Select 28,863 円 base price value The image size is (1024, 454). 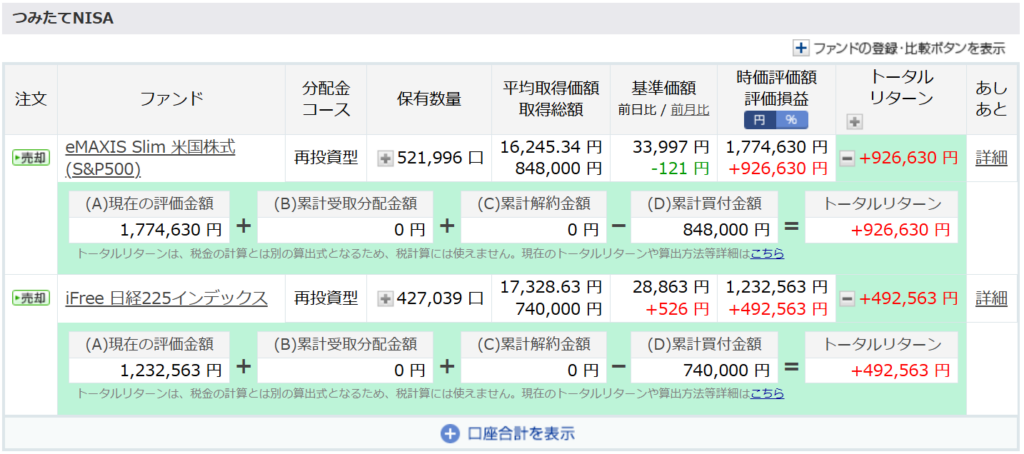[670, 285]
